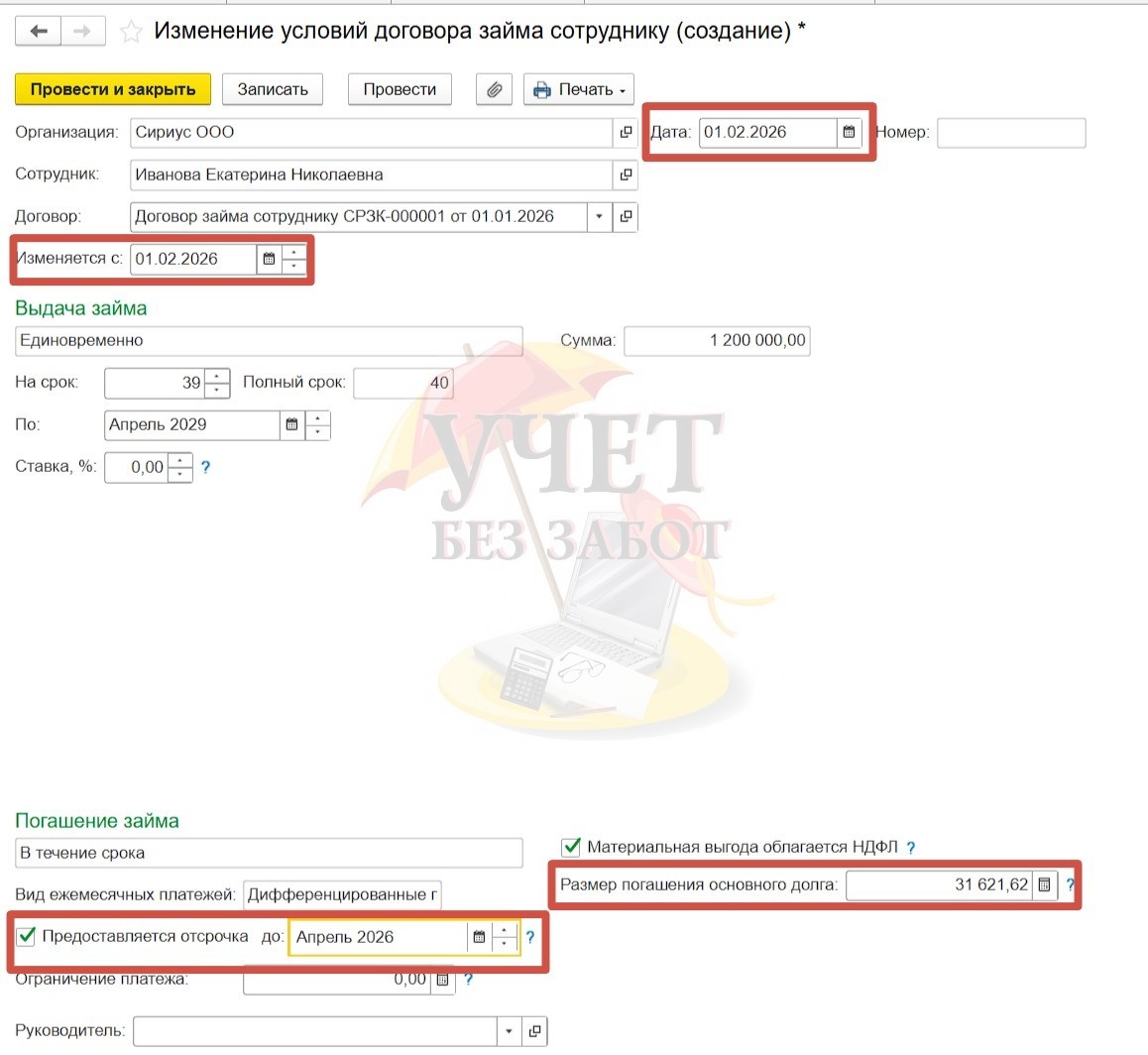The height and width of the screenshot is (1055, 1148).
Task: Click the paperclip attachments icon
Action: point(494,89)
